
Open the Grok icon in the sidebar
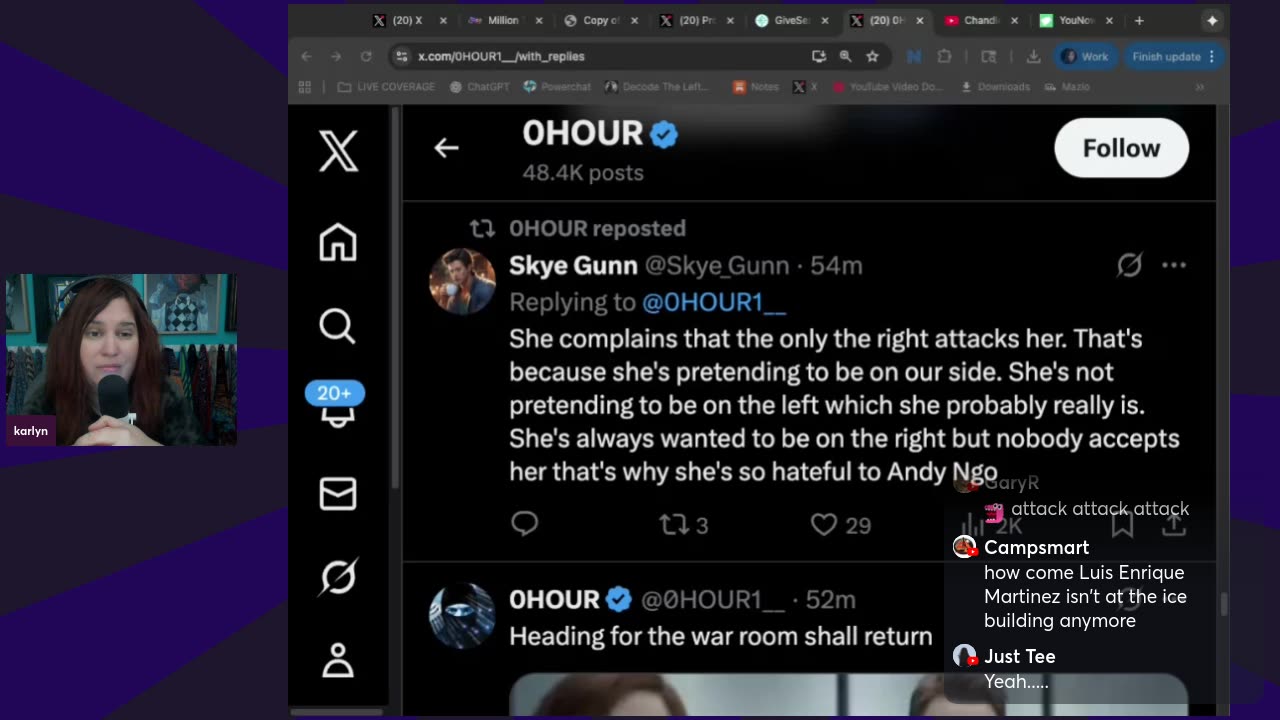pyautogui.click(x=338, y=577)
